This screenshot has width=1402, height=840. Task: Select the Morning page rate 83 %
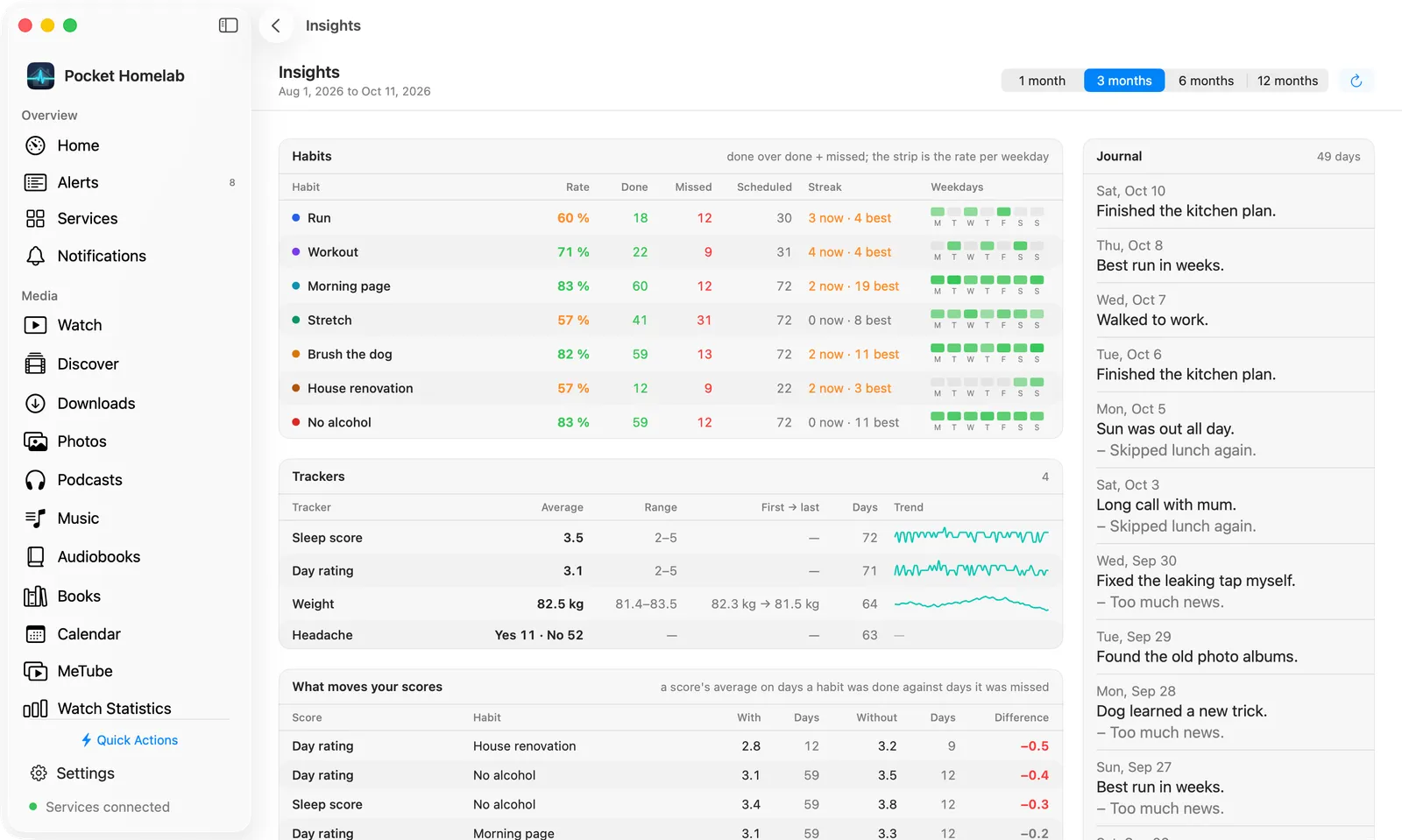(573, 286)
